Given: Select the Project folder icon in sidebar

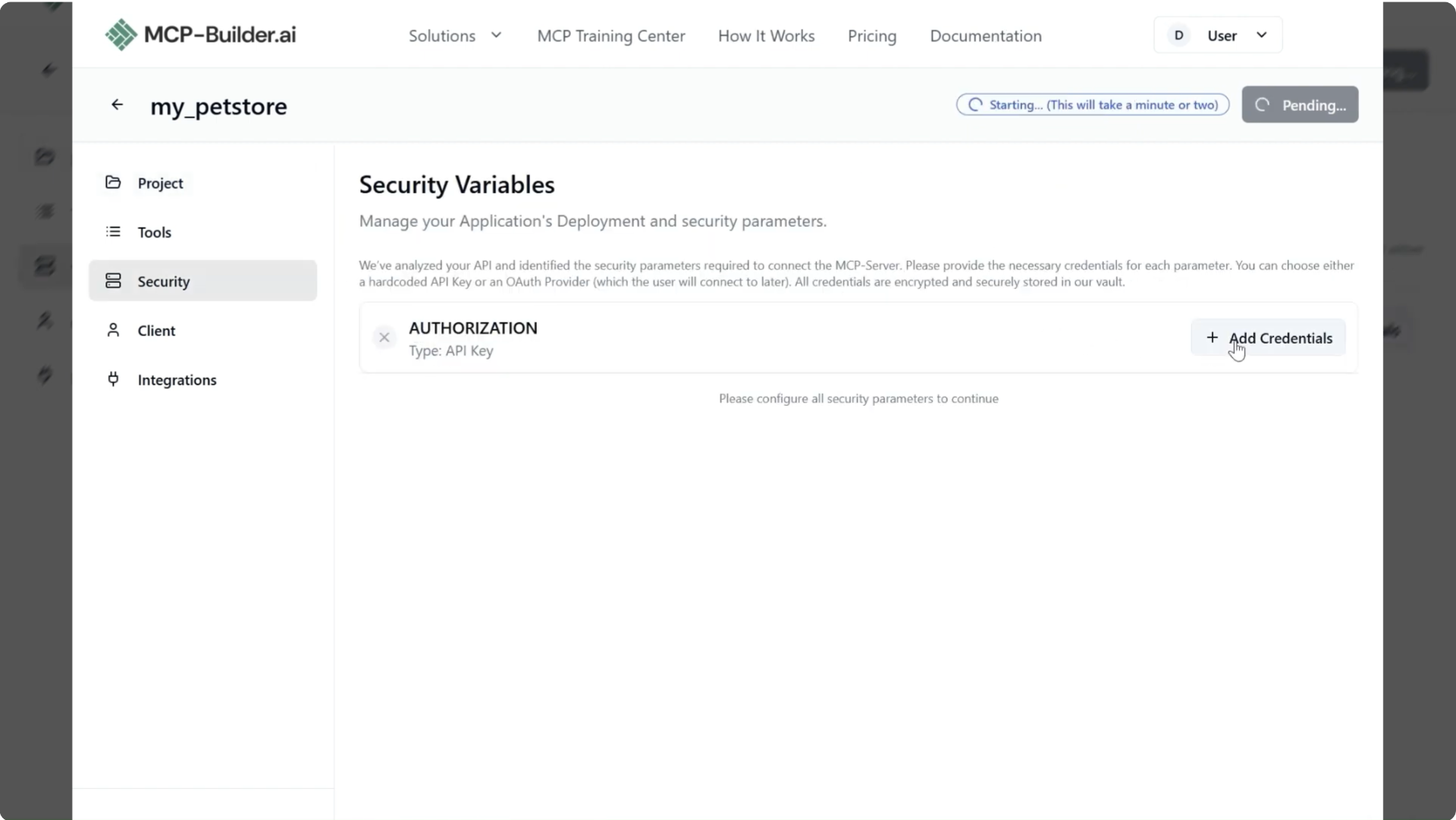Looking at the screenshot, I should (113, 183).
